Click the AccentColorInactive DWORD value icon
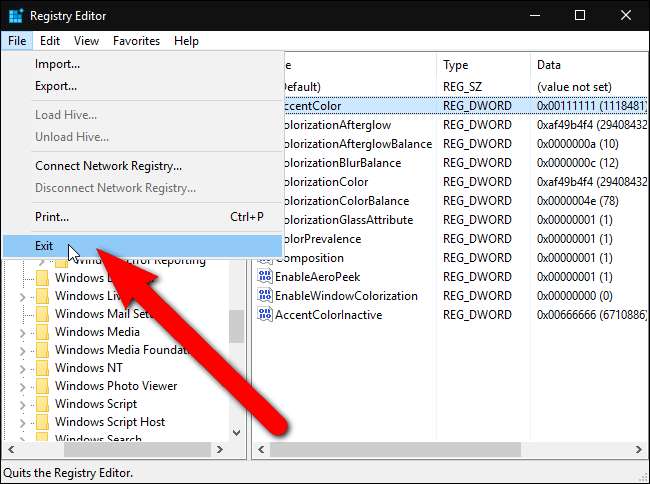The image size is (650, 484). (265, 315)
